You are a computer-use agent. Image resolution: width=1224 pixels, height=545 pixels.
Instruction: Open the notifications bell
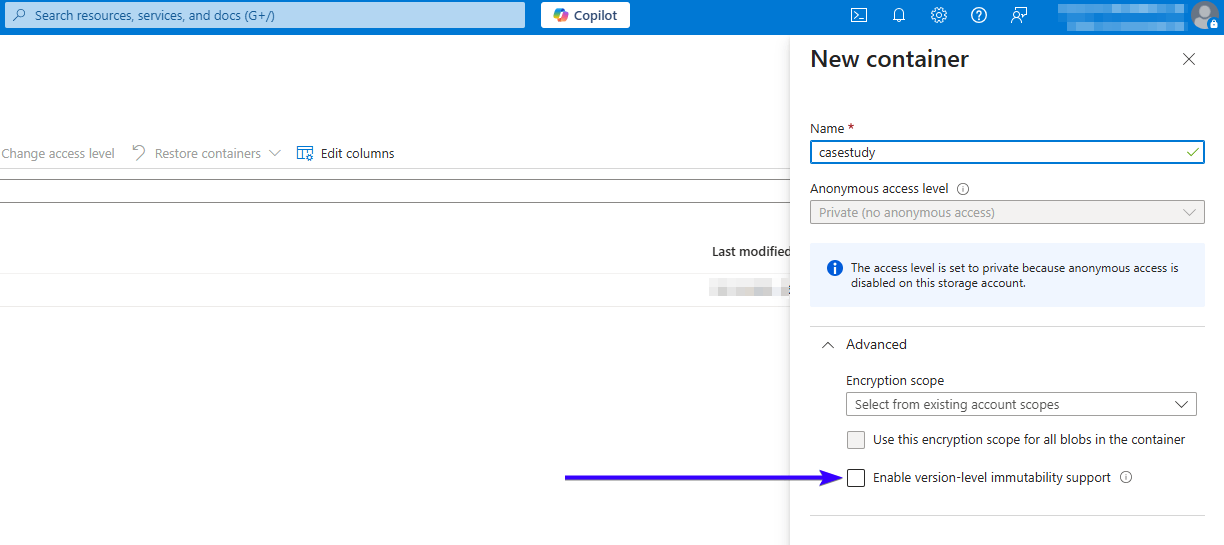click(898, 15)
